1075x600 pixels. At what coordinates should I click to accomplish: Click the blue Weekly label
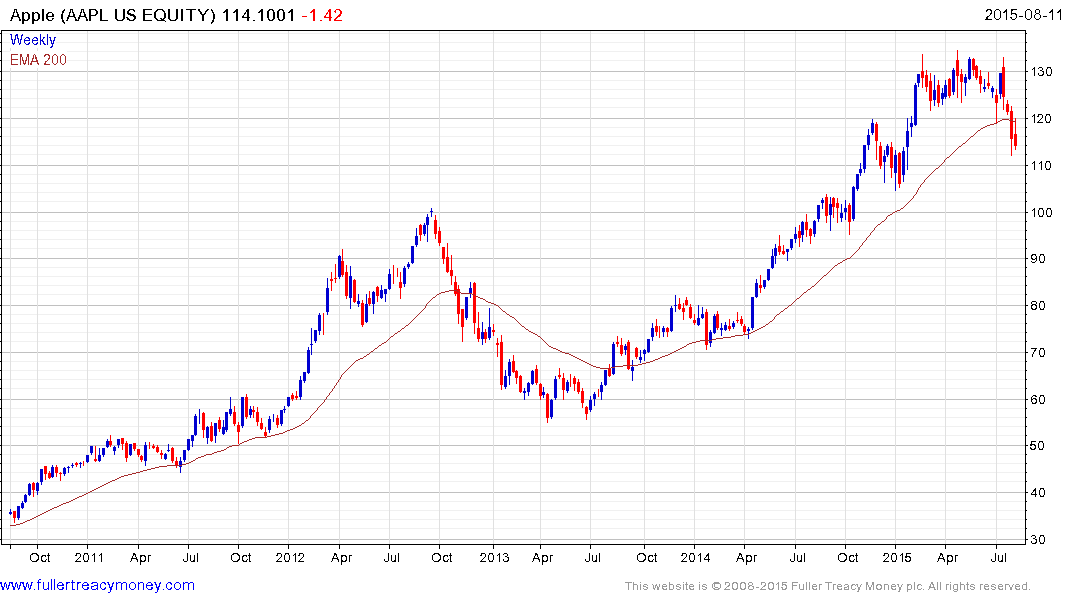pos(33,40)
